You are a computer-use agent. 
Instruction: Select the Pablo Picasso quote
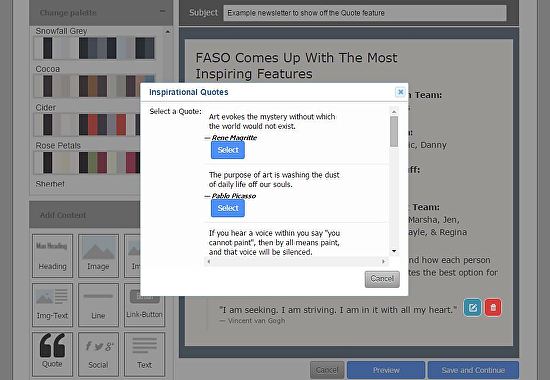tap(228, 208)
